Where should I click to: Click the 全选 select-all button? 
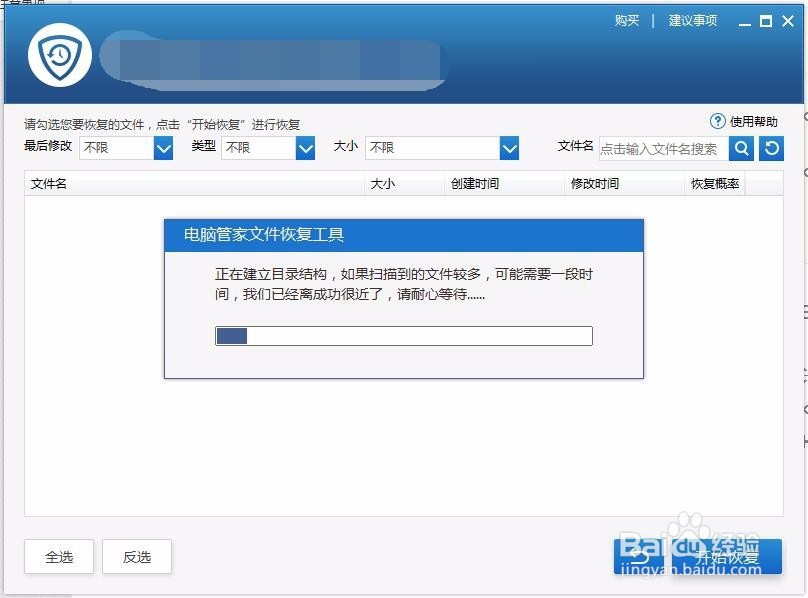(x=59, y=557)
